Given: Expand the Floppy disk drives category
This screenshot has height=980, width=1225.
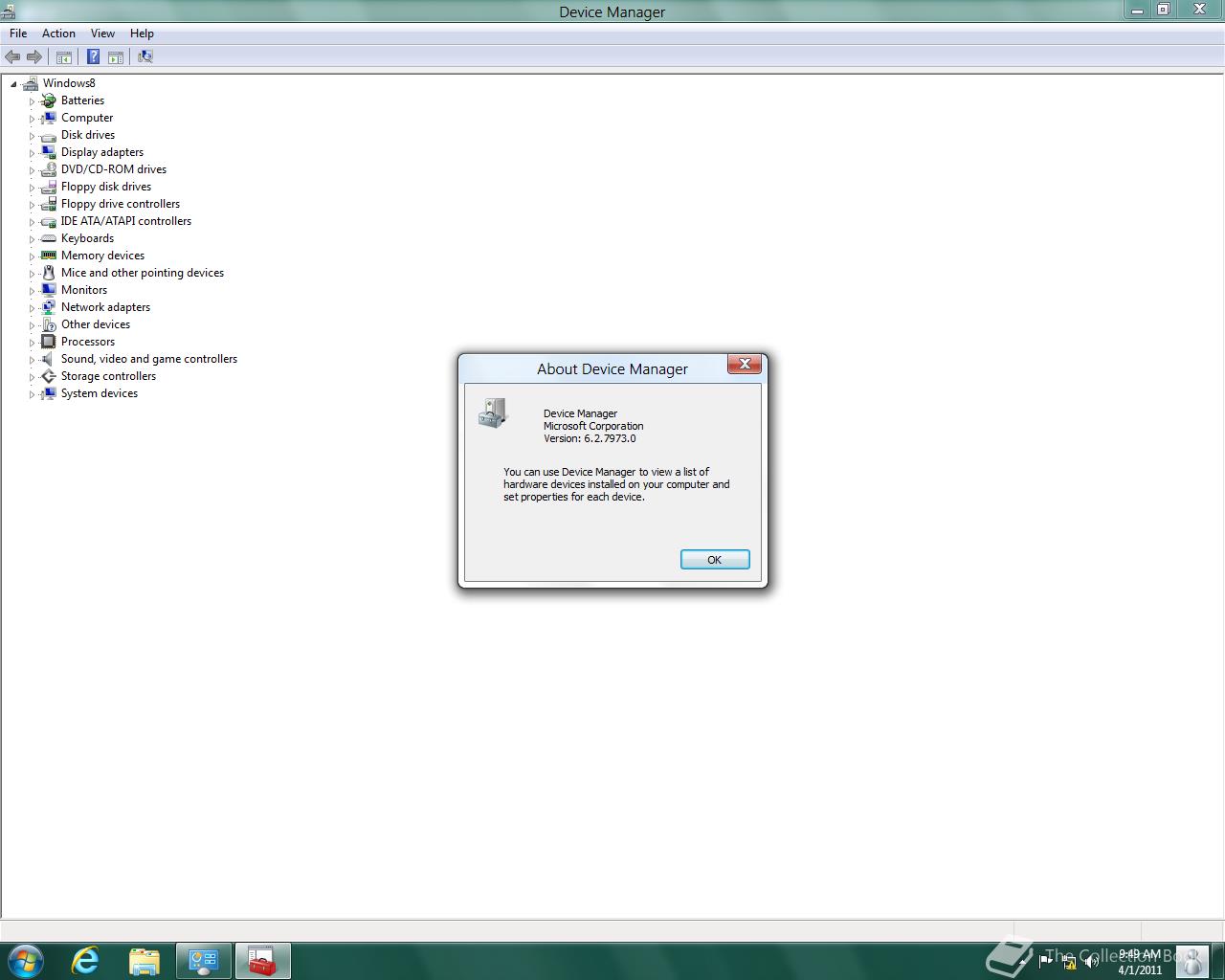Looking at the screenshot, I should [x=32, y=188].
